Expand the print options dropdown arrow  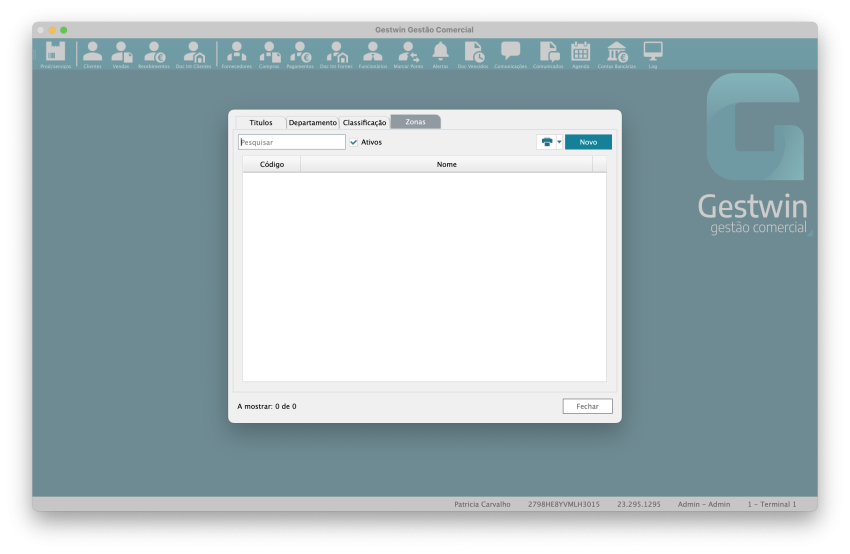pos(559,142)
